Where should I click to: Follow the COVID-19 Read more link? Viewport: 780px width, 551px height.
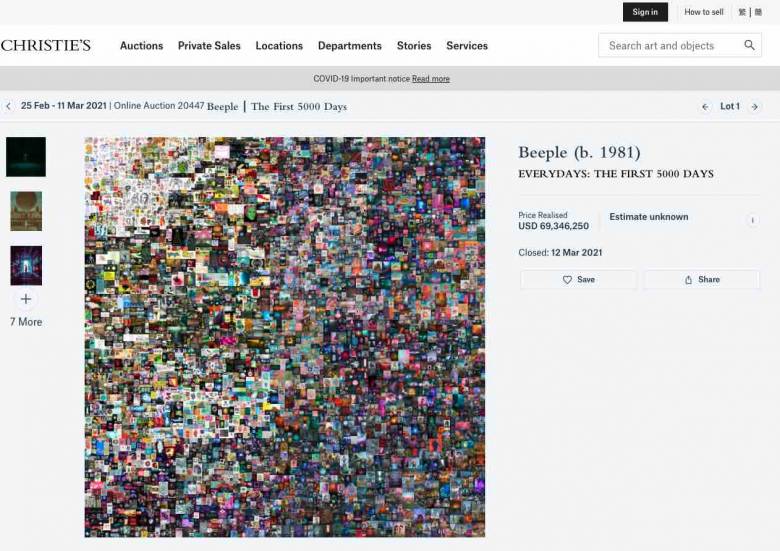click(x=431, y=79)
